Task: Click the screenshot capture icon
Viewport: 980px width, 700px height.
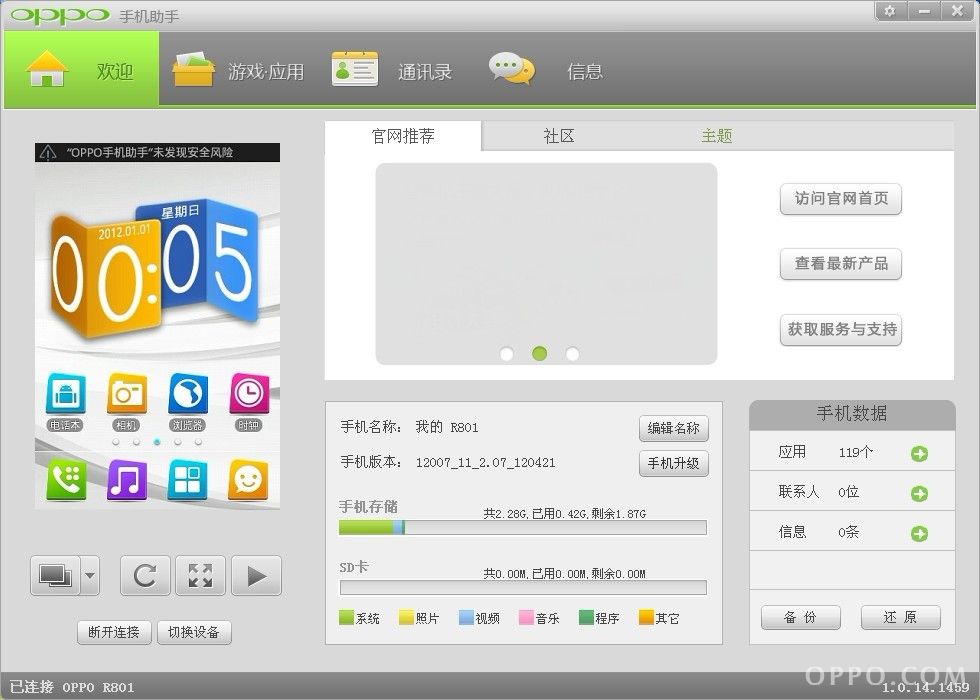Action: (x=54, y=575)
